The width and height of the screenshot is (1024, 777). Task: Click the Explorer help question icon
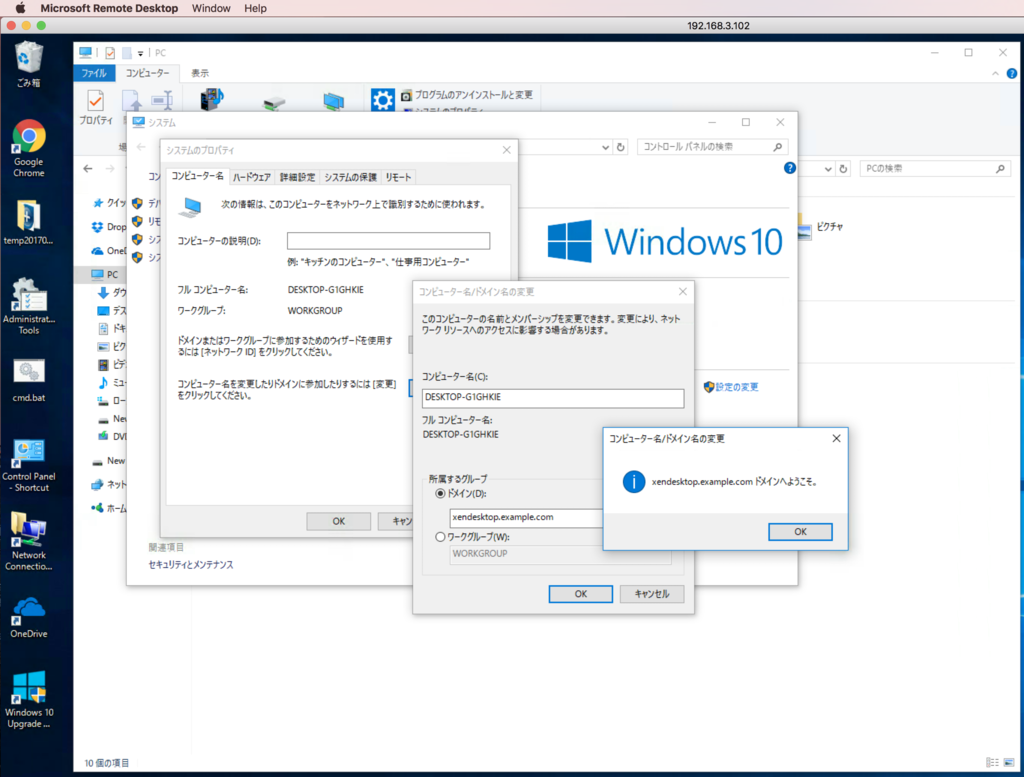pyautogui.click(x=1012, y=73)
